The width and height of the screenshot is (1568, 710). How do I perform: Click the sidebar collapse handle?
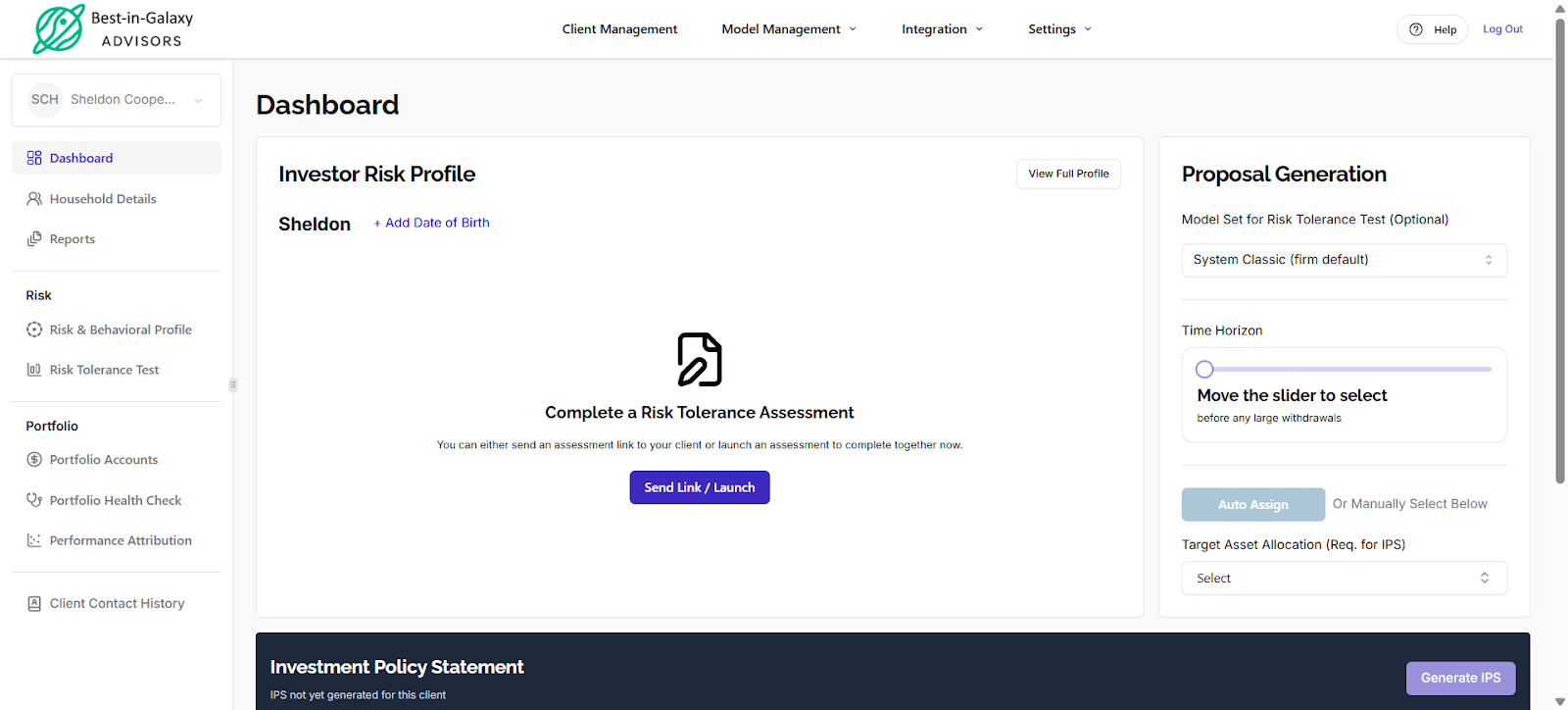(233, 384)
